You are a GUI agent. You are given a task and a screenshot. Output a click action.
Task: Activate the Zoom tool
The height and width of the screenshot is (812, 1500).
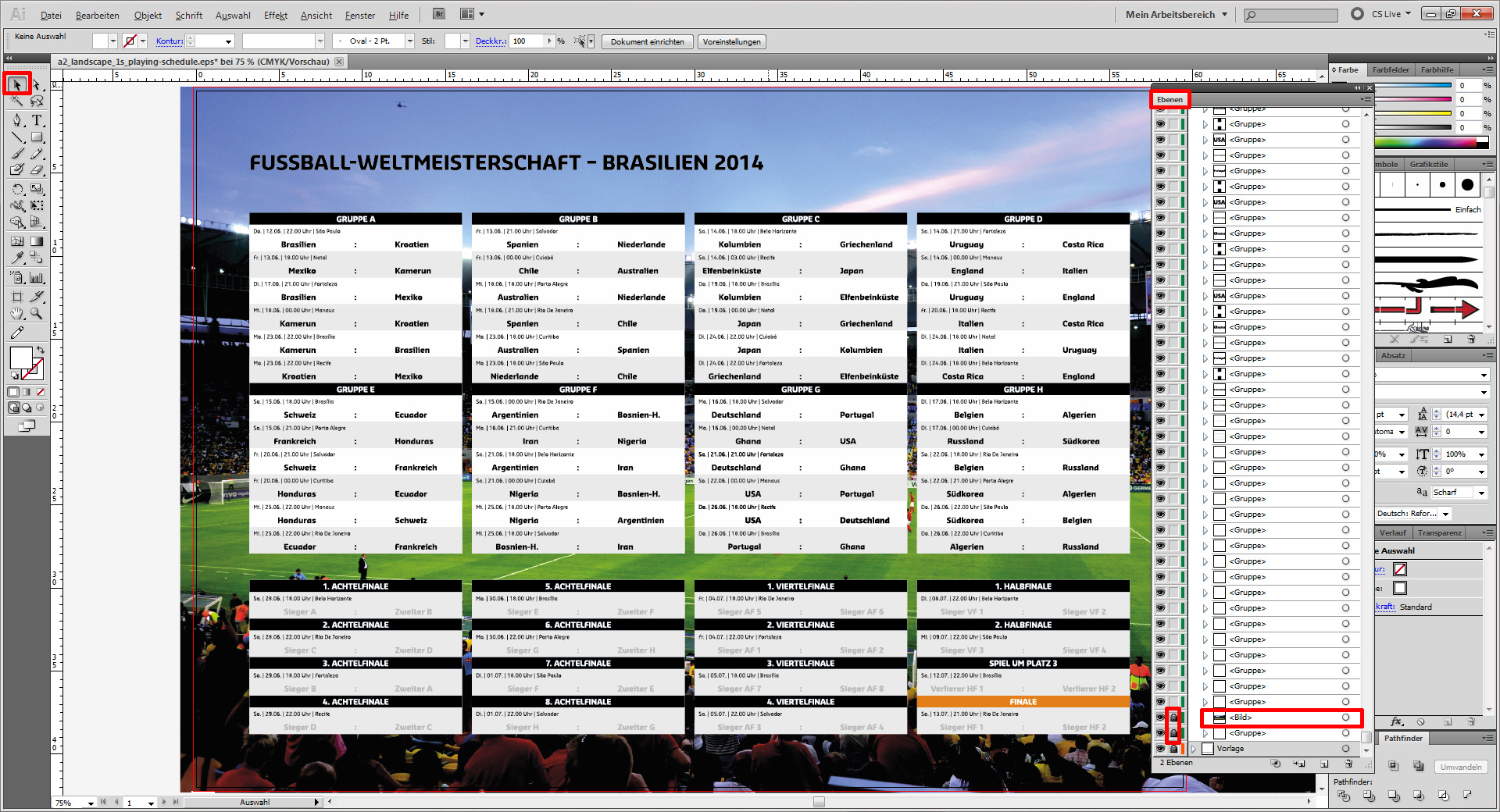point(36,314)
